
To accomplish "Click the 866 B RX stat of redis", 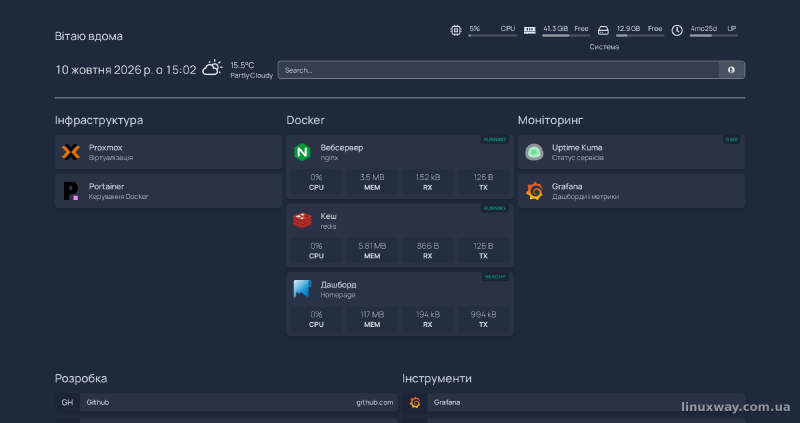I will [x=428, y=251].
